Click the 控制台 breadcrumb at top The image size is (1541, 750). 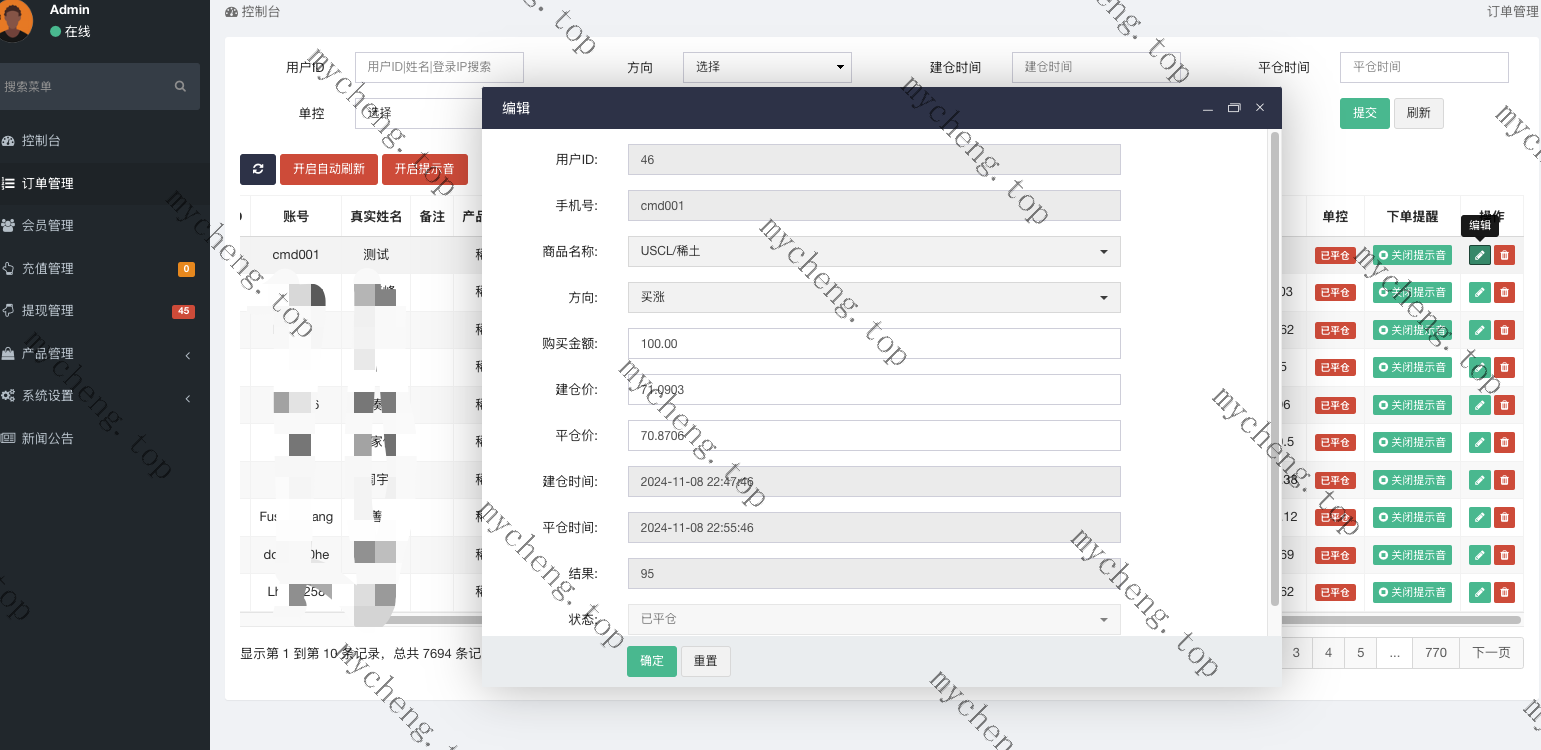pos(253,12)
